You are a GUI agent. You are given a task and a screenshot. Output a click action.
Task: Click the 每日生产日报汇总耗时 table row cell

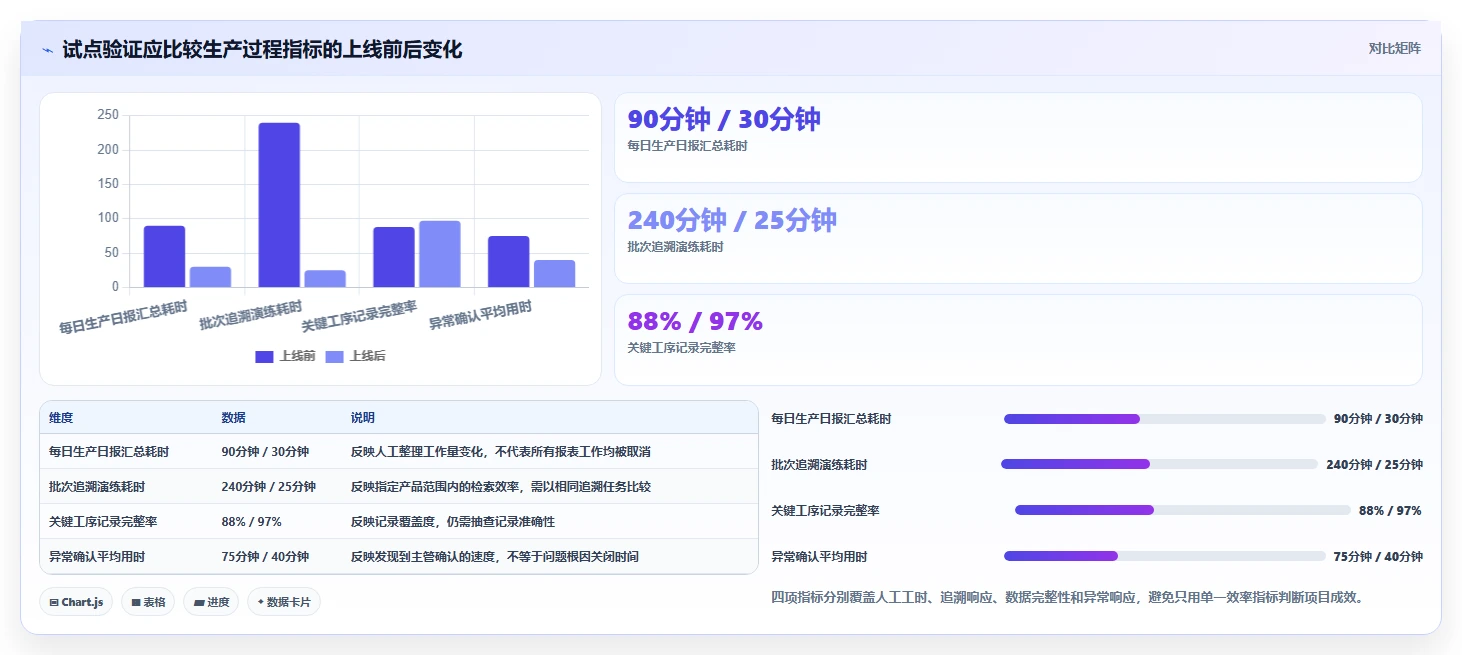pyautogui.click(x=109, y=452)
